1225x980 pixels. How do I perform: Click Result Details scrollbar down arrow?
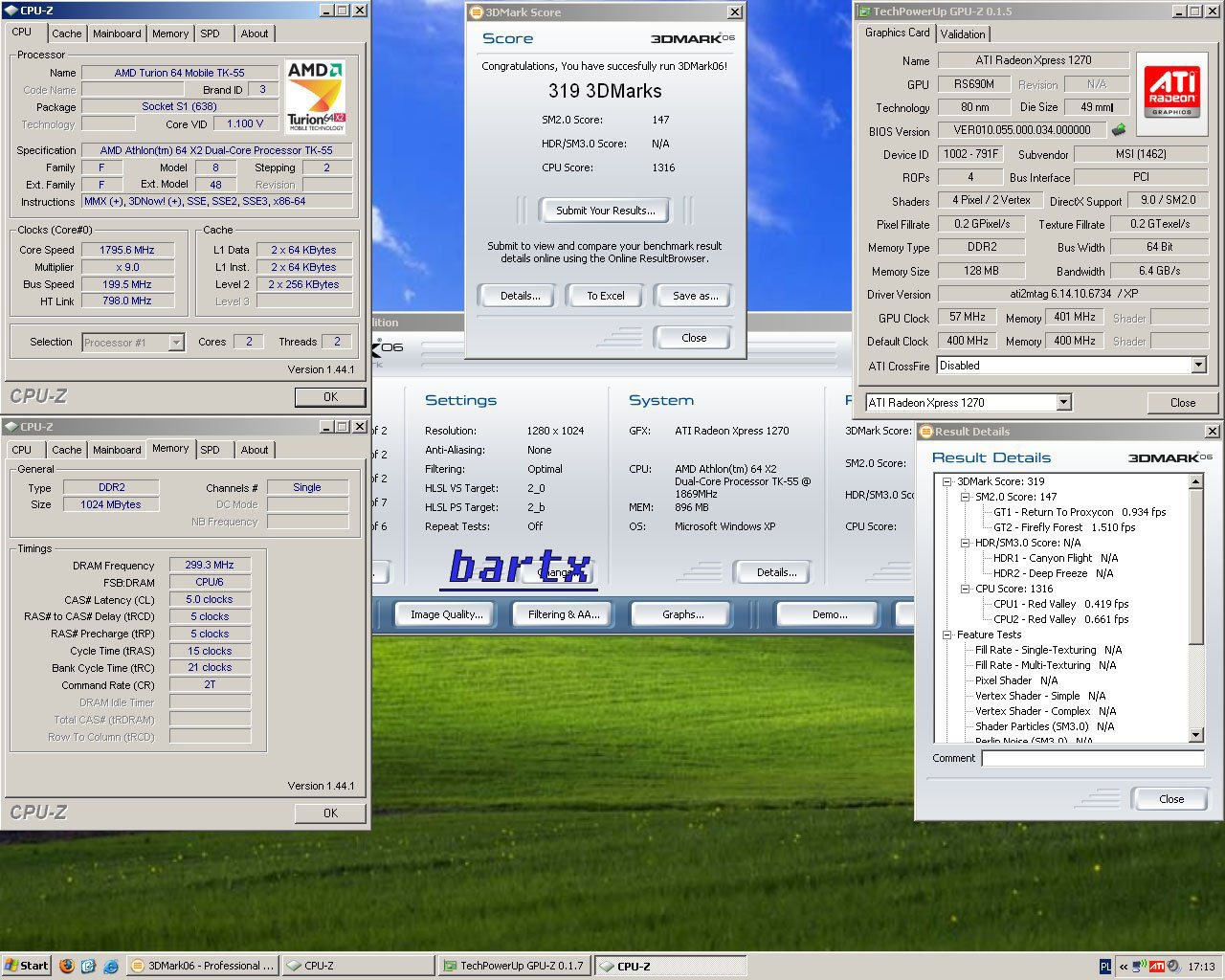[x=1196, y=734]
